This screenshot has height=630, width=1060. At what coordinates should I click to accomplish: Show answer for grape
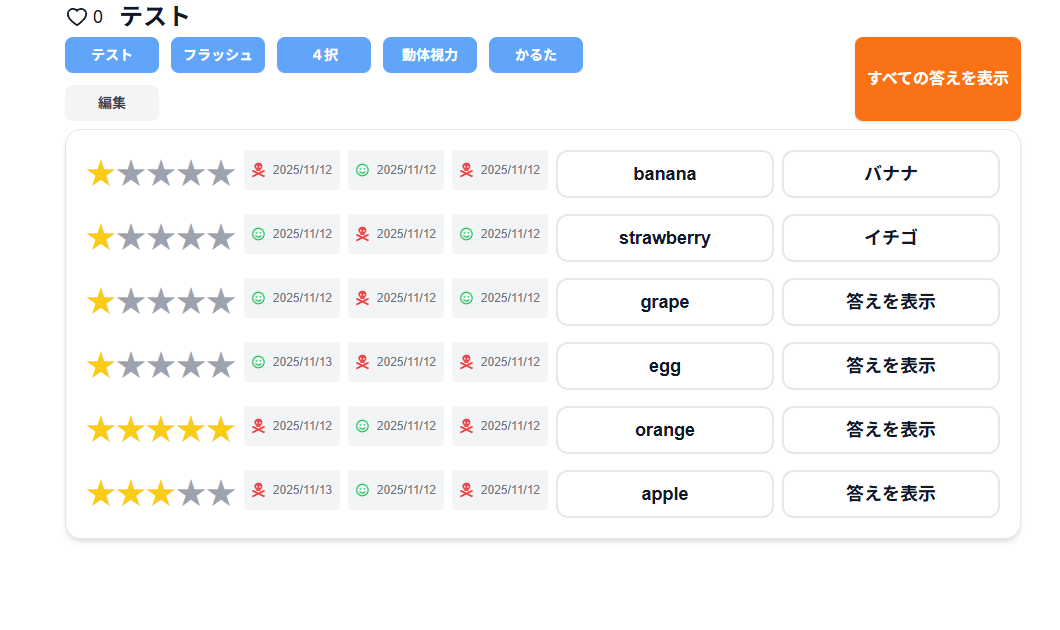891,301
